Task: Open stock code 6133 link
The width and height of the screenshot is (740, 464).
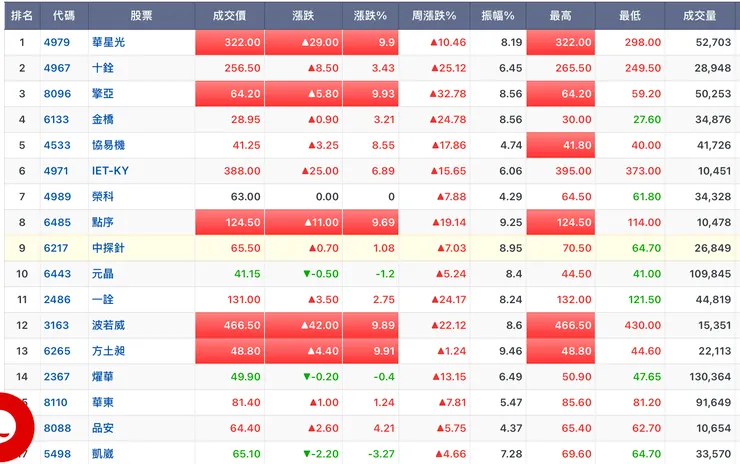Action: 56,119
